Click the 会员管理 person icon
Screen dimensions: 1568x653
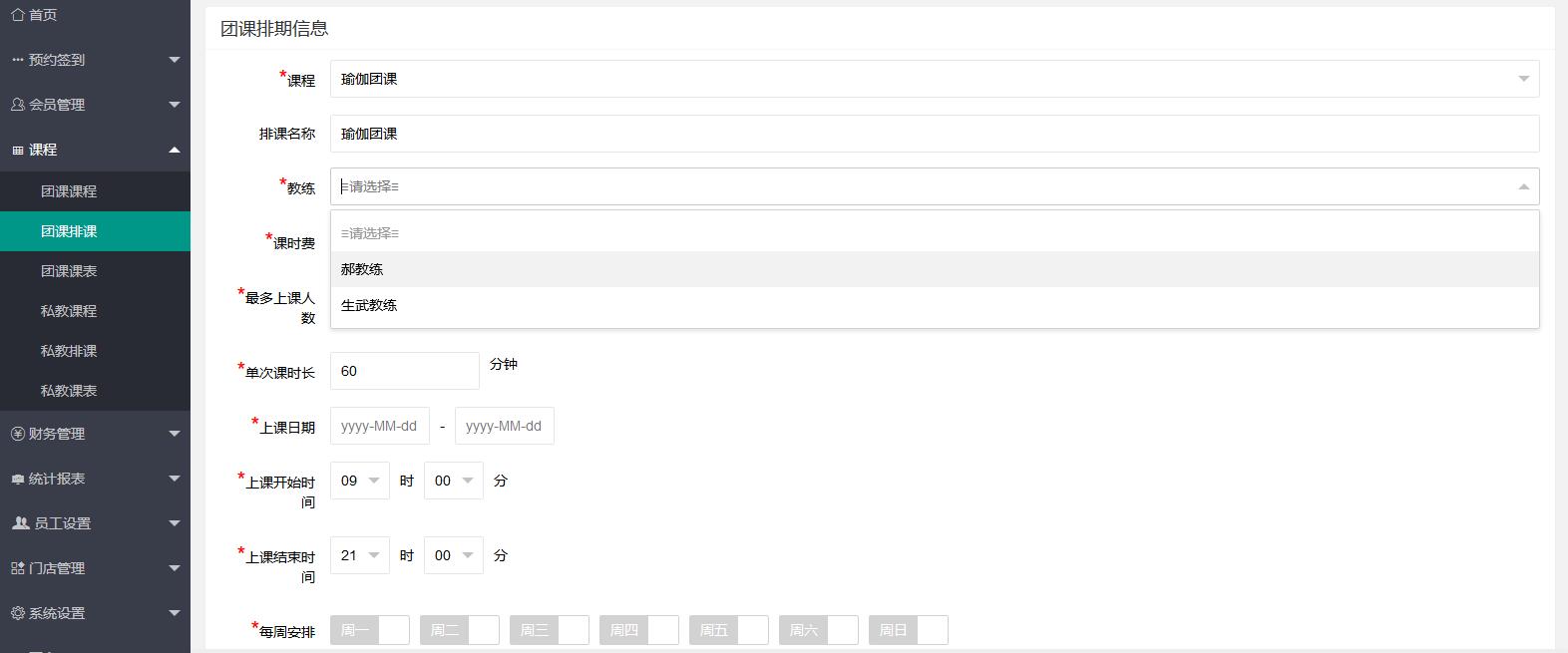[18, 105]
